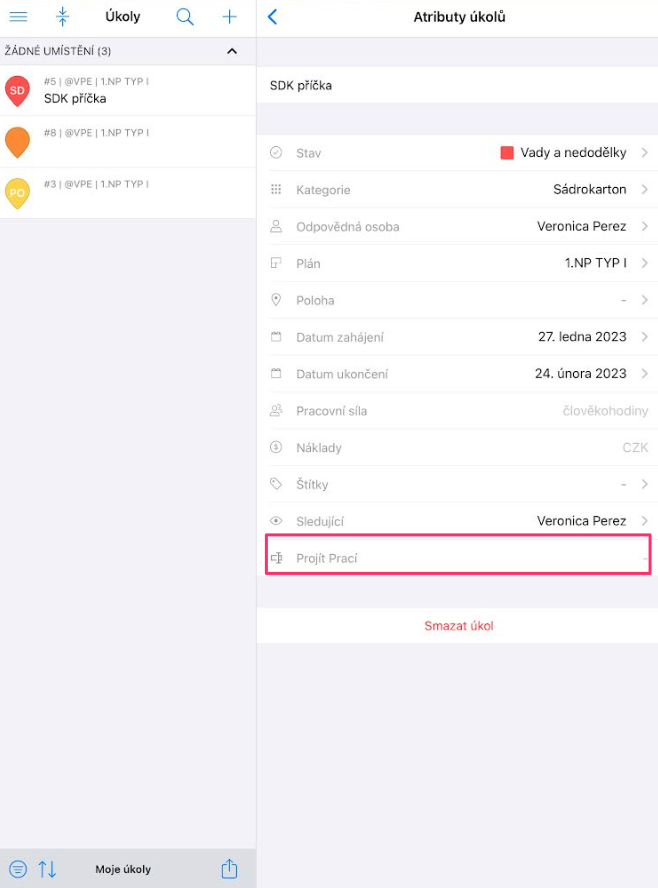Screen dimensions: 658x888
Task: Go back with the blue chevron
Action: pos(272,16)
